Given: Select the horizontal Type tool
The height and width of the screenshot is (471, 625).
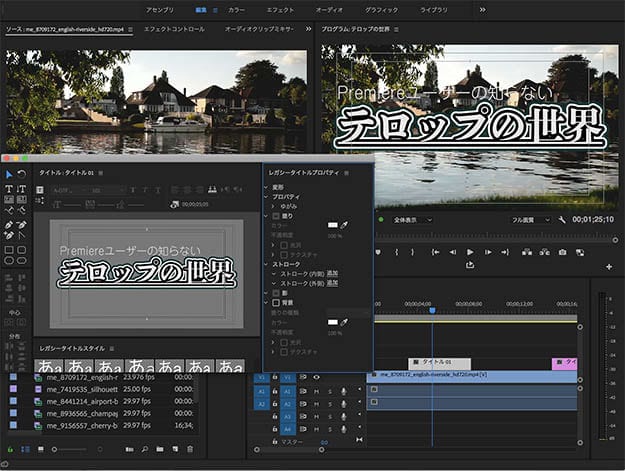Looking at the screenshot, I should pyautogui.click(x=9, y=188).
